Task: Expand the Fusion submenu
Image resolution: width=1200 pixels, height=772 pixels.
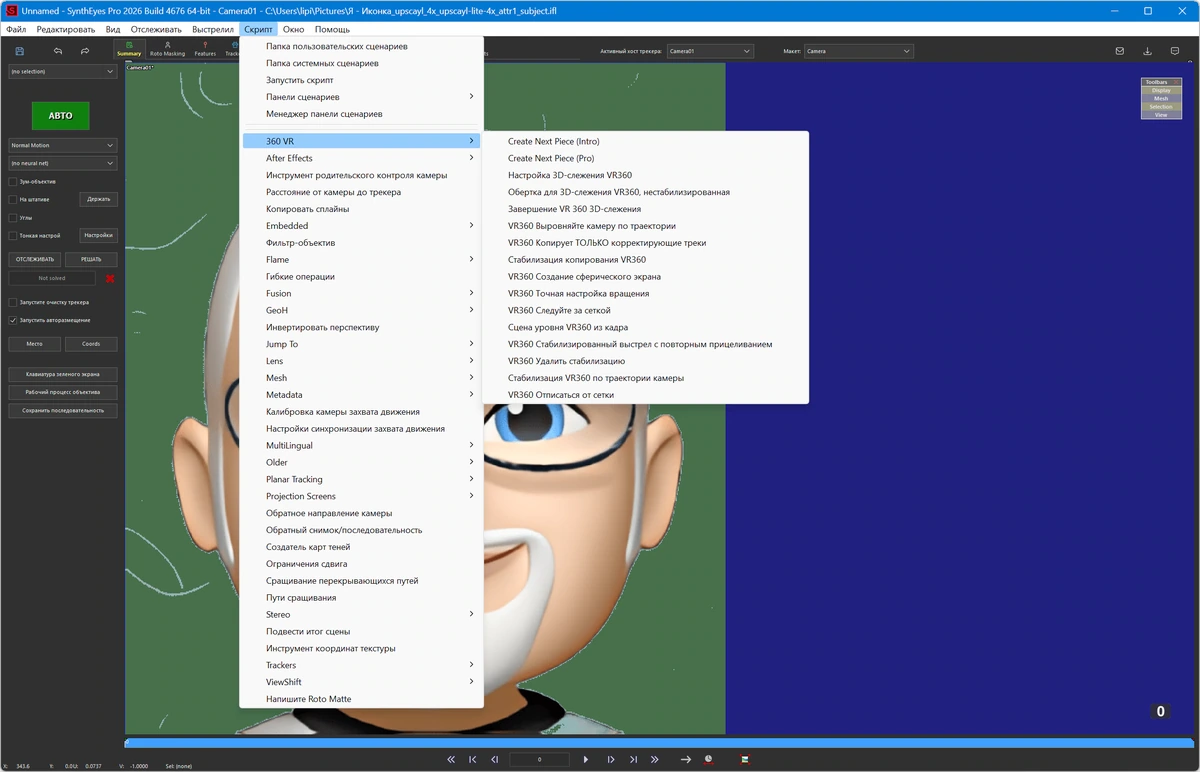Action: click(361, 293)
